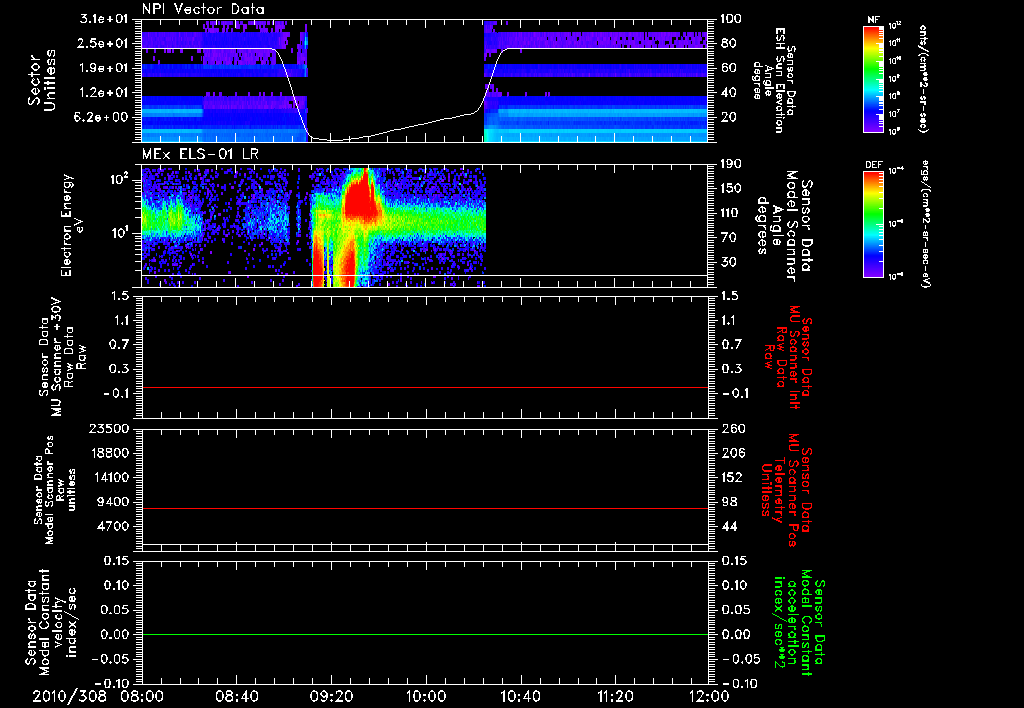Click the "2.5e+01" sector tick label

[103, 43]
